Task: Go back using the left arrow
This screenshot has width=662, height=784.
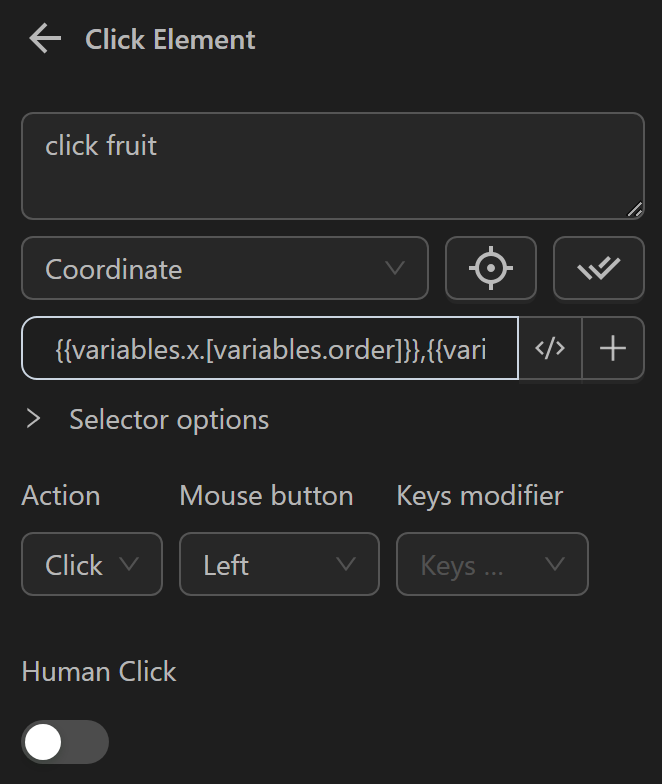Action: coord(45,40)
